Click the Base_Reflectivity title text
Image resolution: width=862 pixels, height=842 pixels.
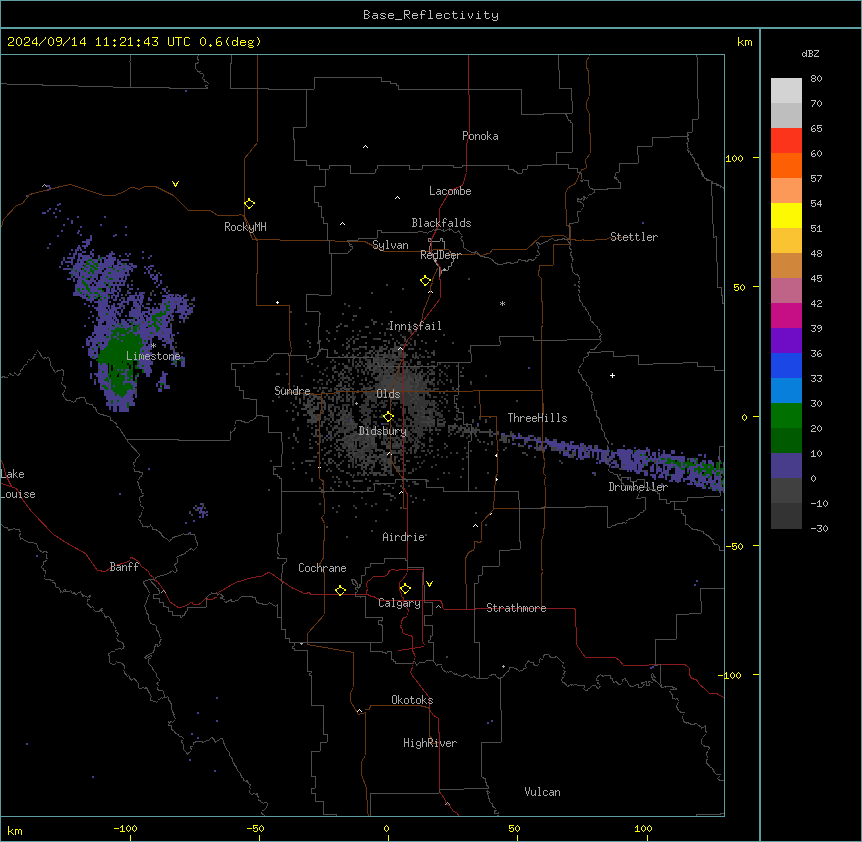point(431,15)
